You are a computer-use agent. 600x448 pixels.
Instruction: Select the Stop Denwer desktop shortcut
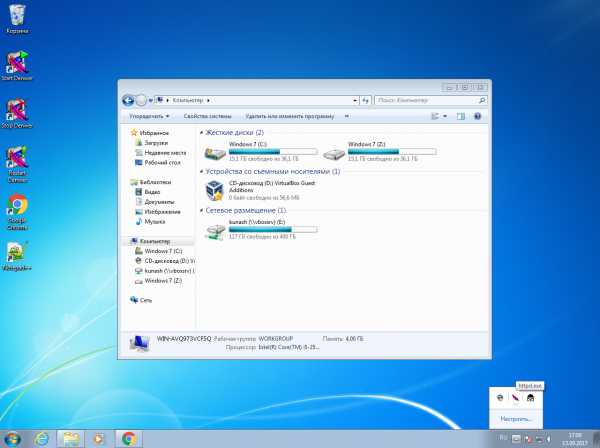[x=17, y=113]
